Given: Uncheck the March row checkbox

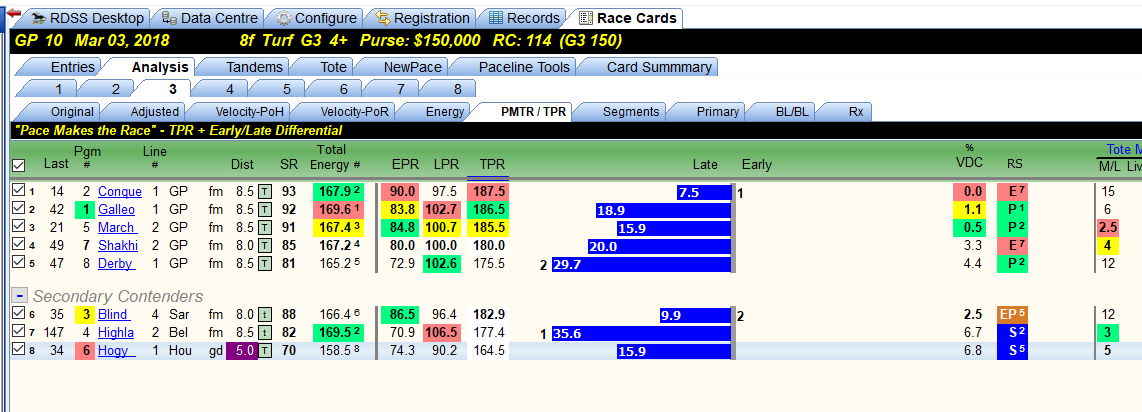Looking at the screenshot, I should 19,227.
